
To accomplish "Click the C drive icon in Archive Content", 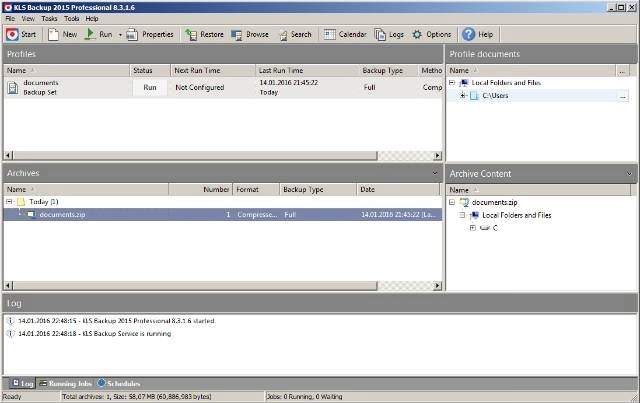I will click(484, 228).
